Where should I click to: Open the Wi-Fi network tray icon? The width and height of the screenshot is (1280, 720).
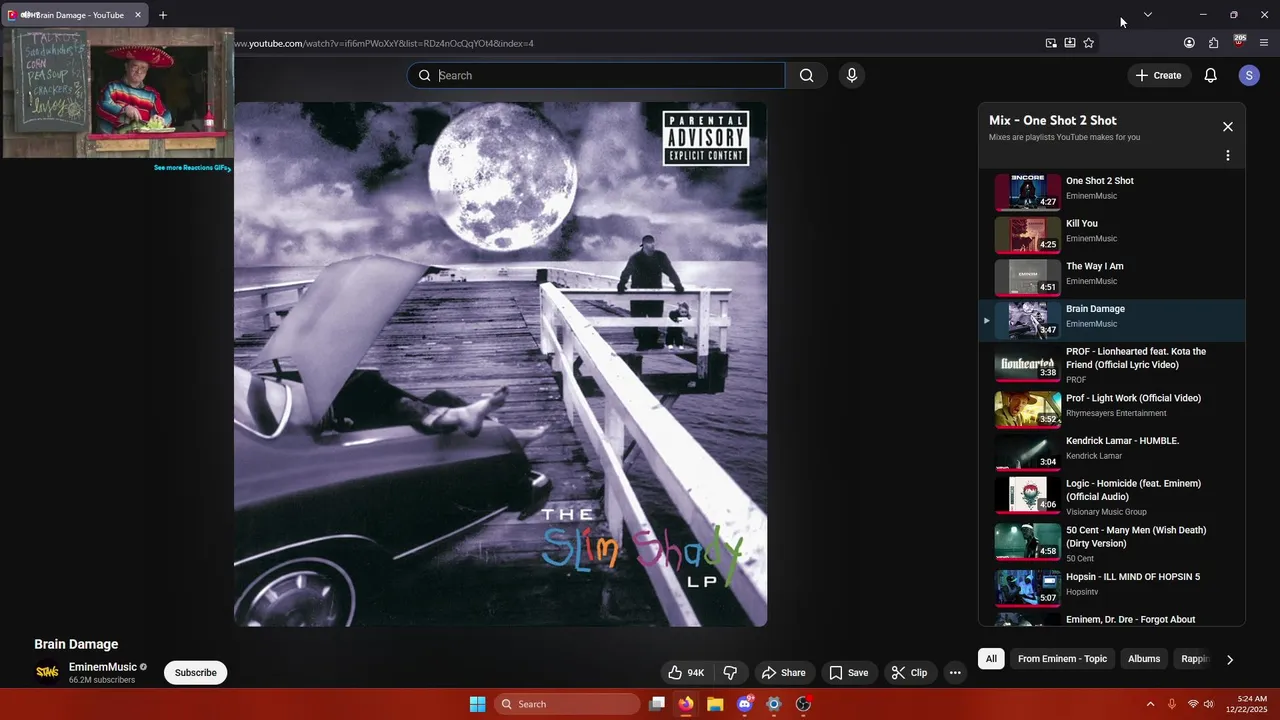point(1193,704)
